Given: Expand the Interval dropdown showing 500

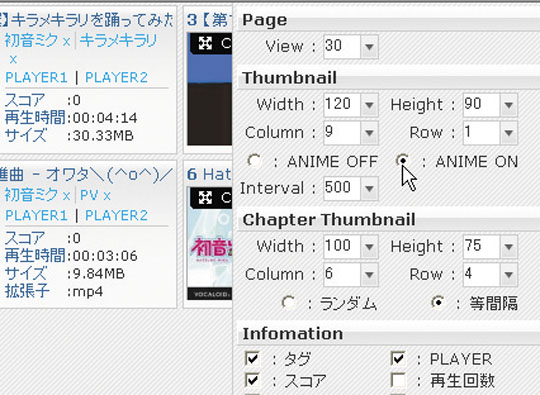Looking at the screenshot, I should pos(369,188).
